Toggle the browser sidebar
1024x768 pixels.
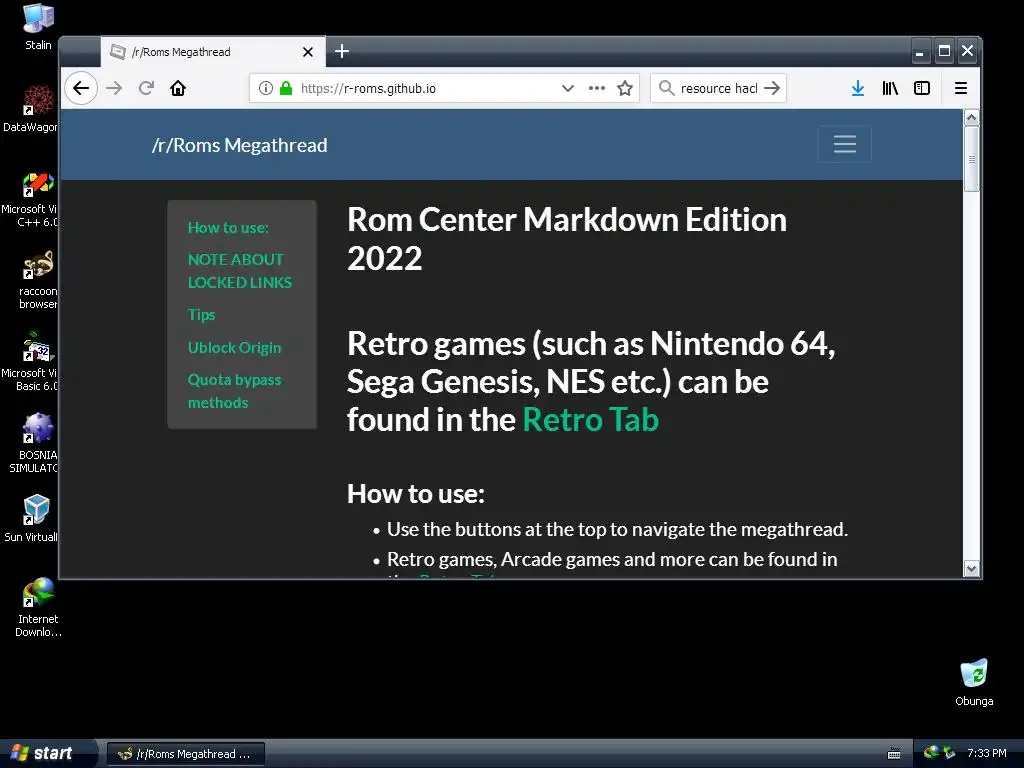(922, 88)
